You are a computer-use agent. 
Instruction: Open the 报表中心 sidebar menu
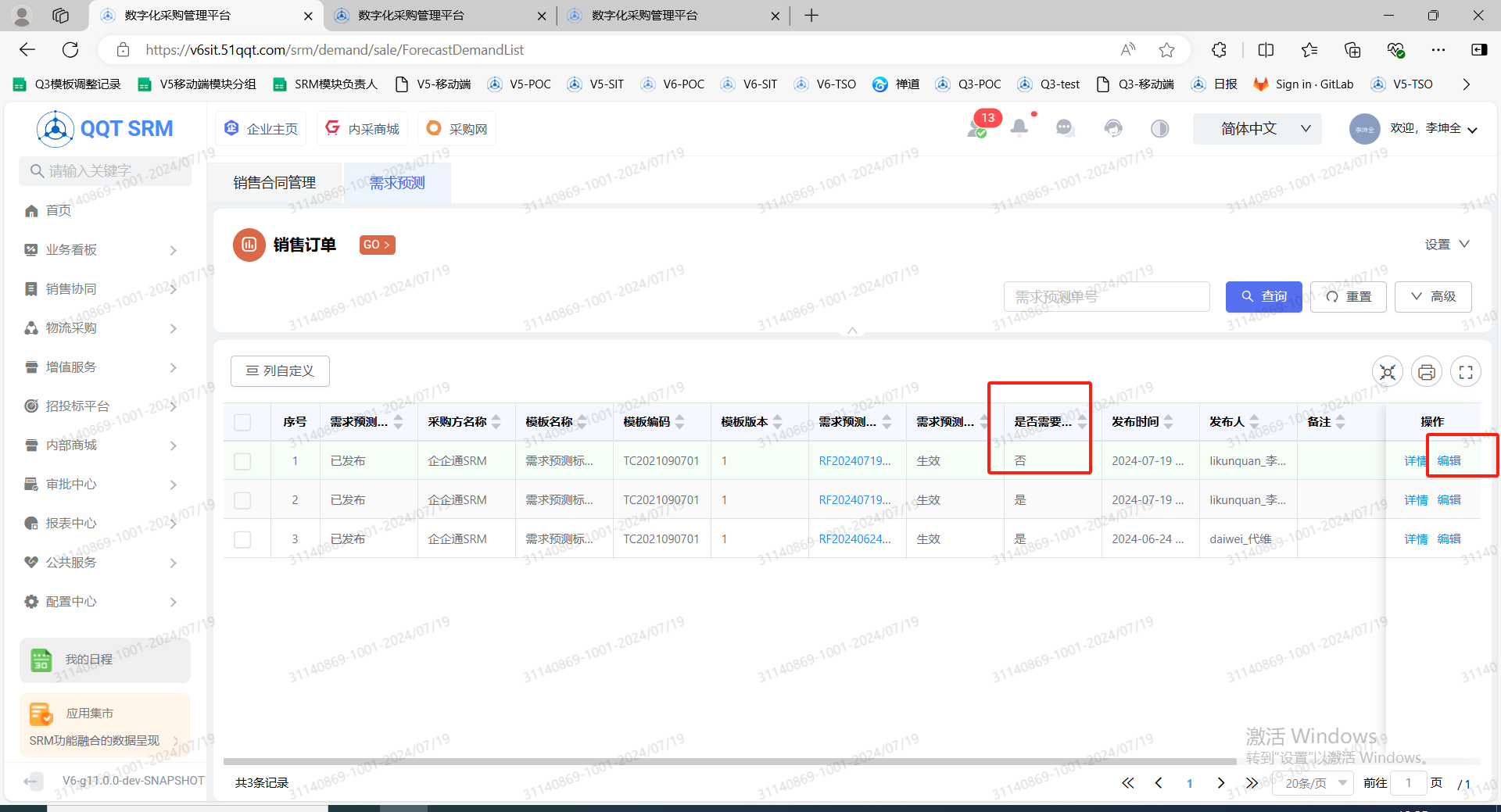pos(71,523)
